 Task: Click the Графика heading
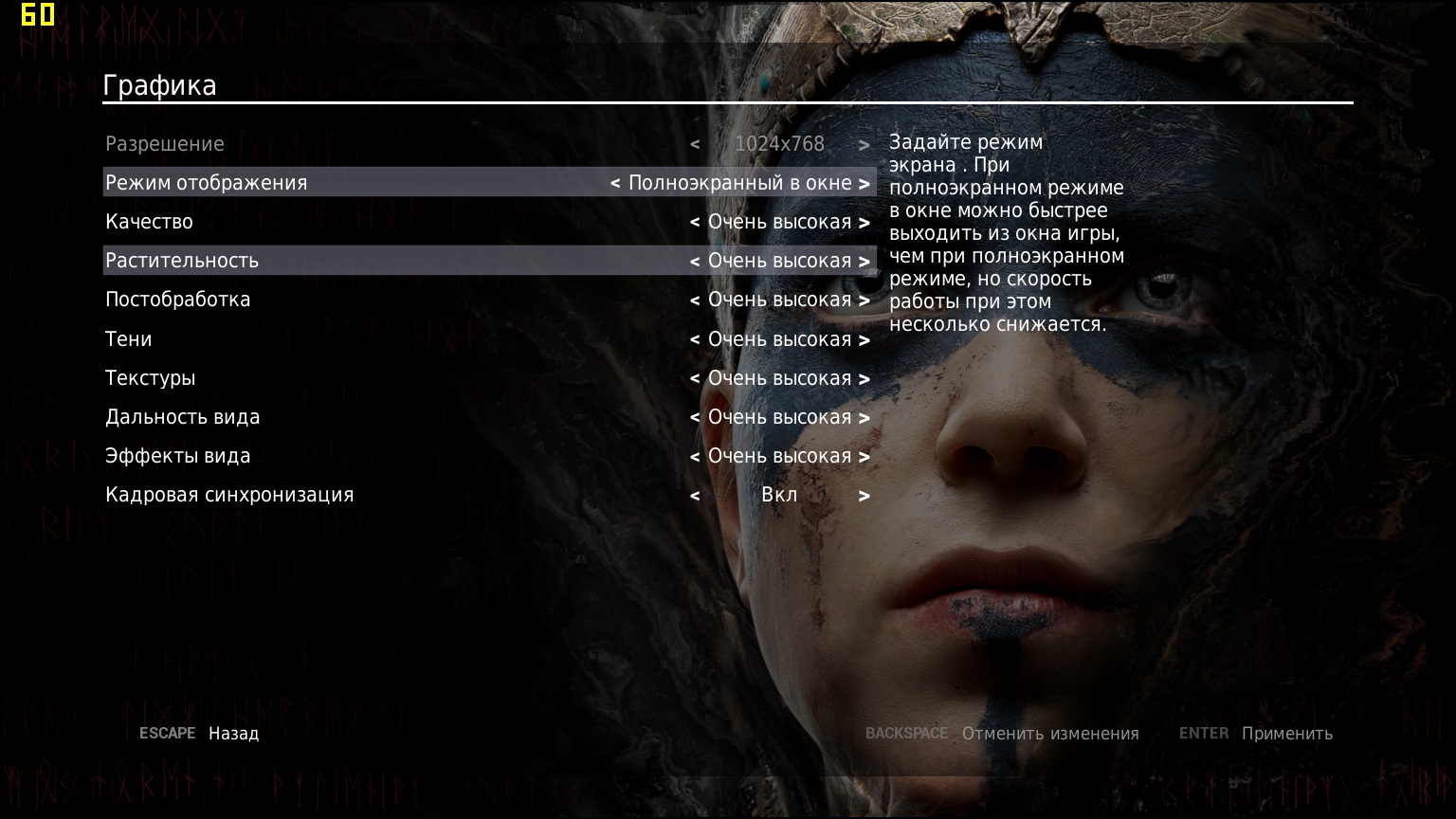pos(160,86)
